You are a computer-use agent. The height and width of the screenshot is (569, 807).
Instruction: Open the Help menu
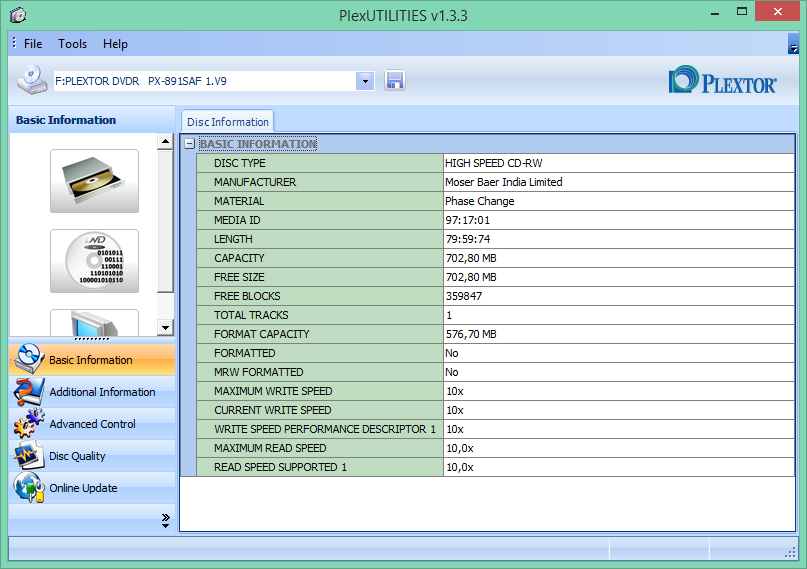click(115, 44)
